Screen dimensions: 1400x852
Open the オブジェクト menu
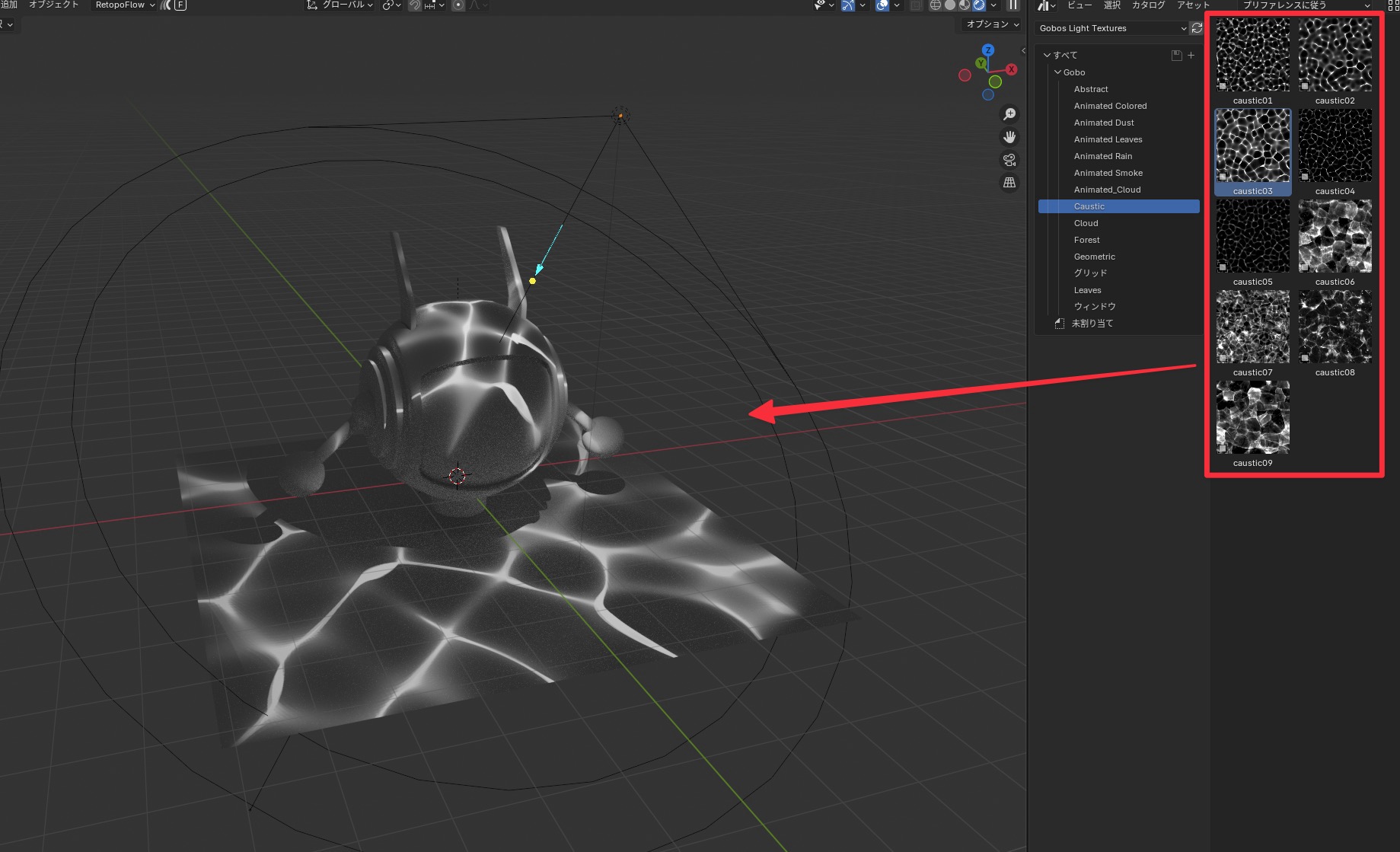[53, 5]
